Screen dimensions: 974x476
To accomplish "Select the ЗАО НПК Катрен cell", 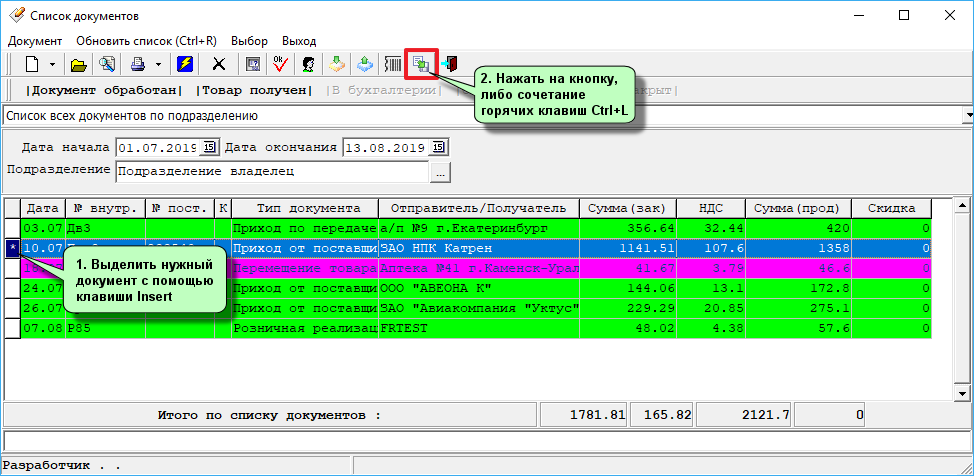I will pyautogui.click(x=479, y=249).
